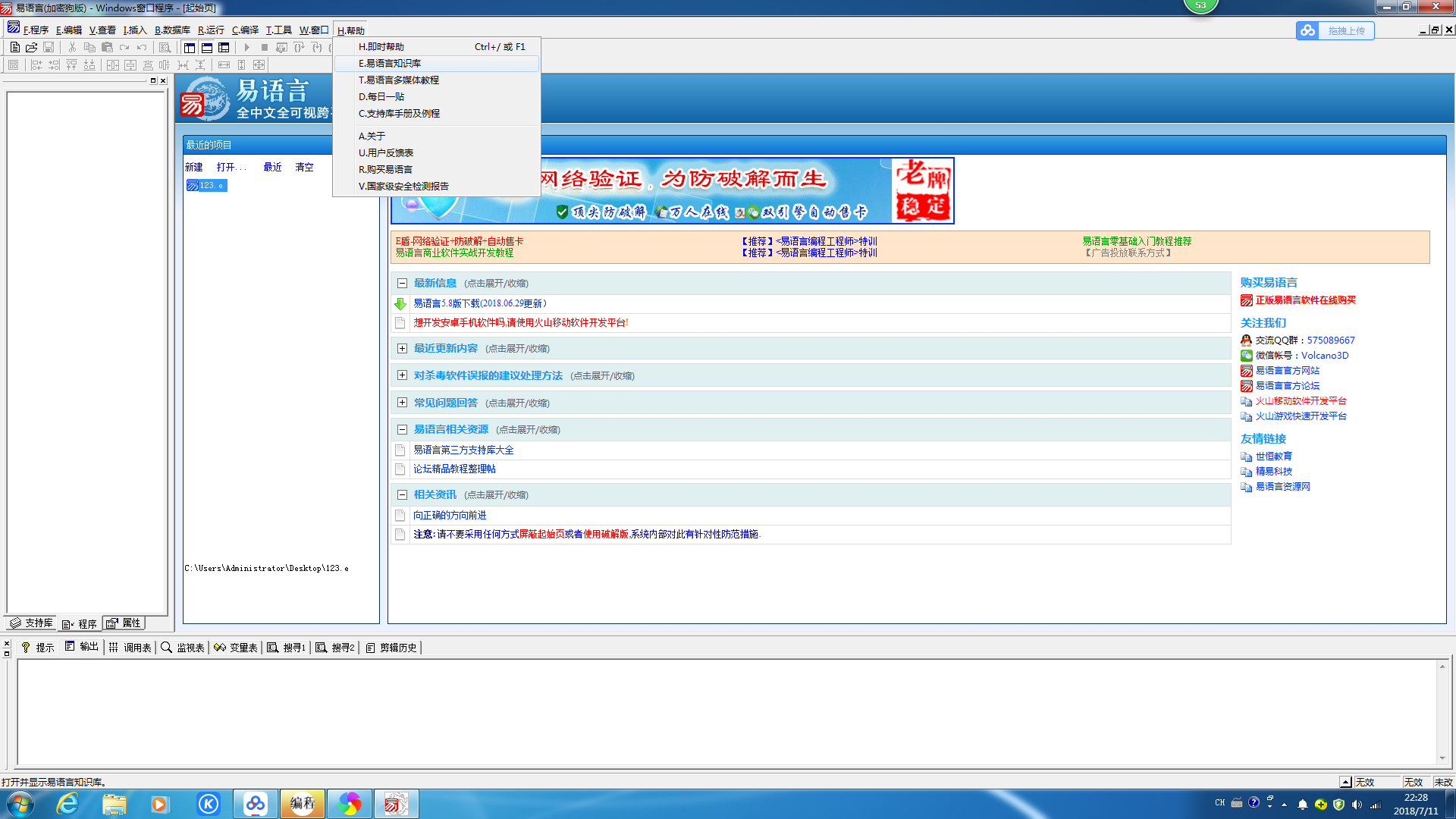
Task: Choose D.每日一贴 menu entry
Action: point(437,97)
